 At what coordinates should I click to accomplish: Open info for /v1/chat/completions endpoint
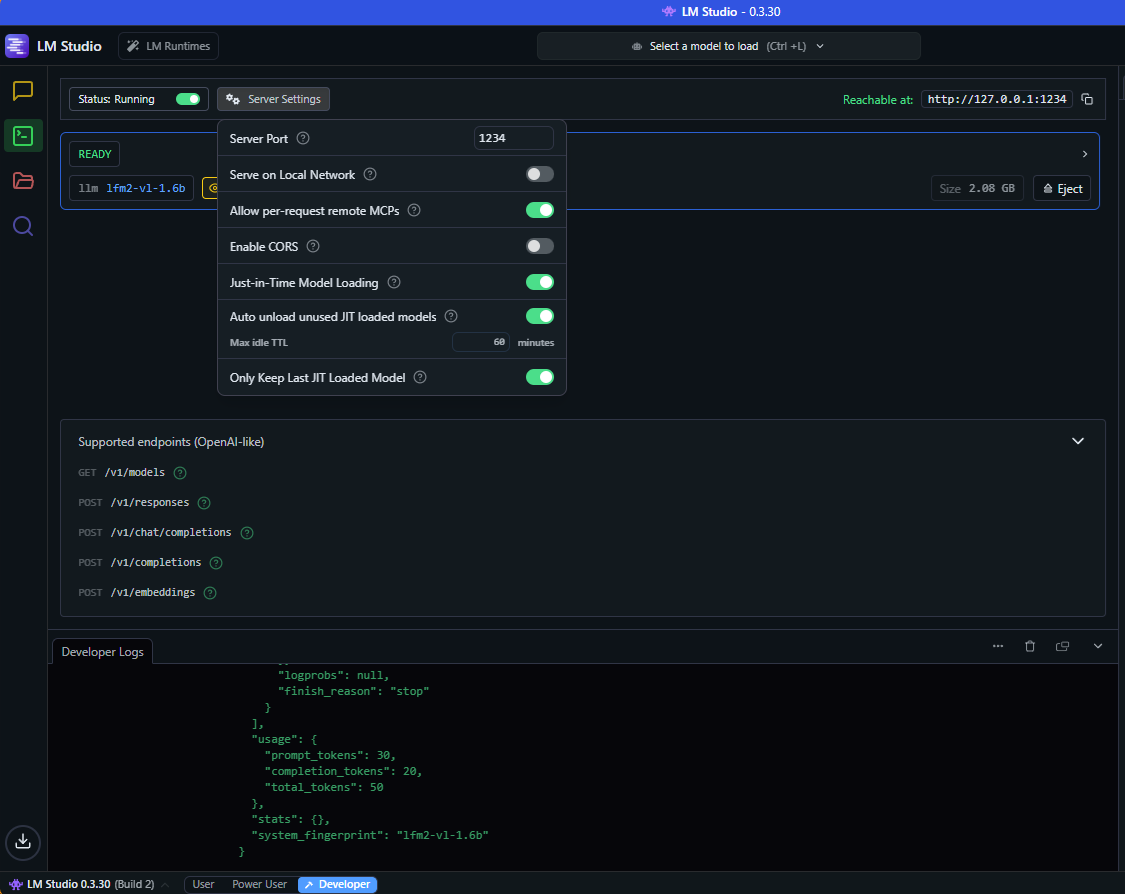[247, 533]
